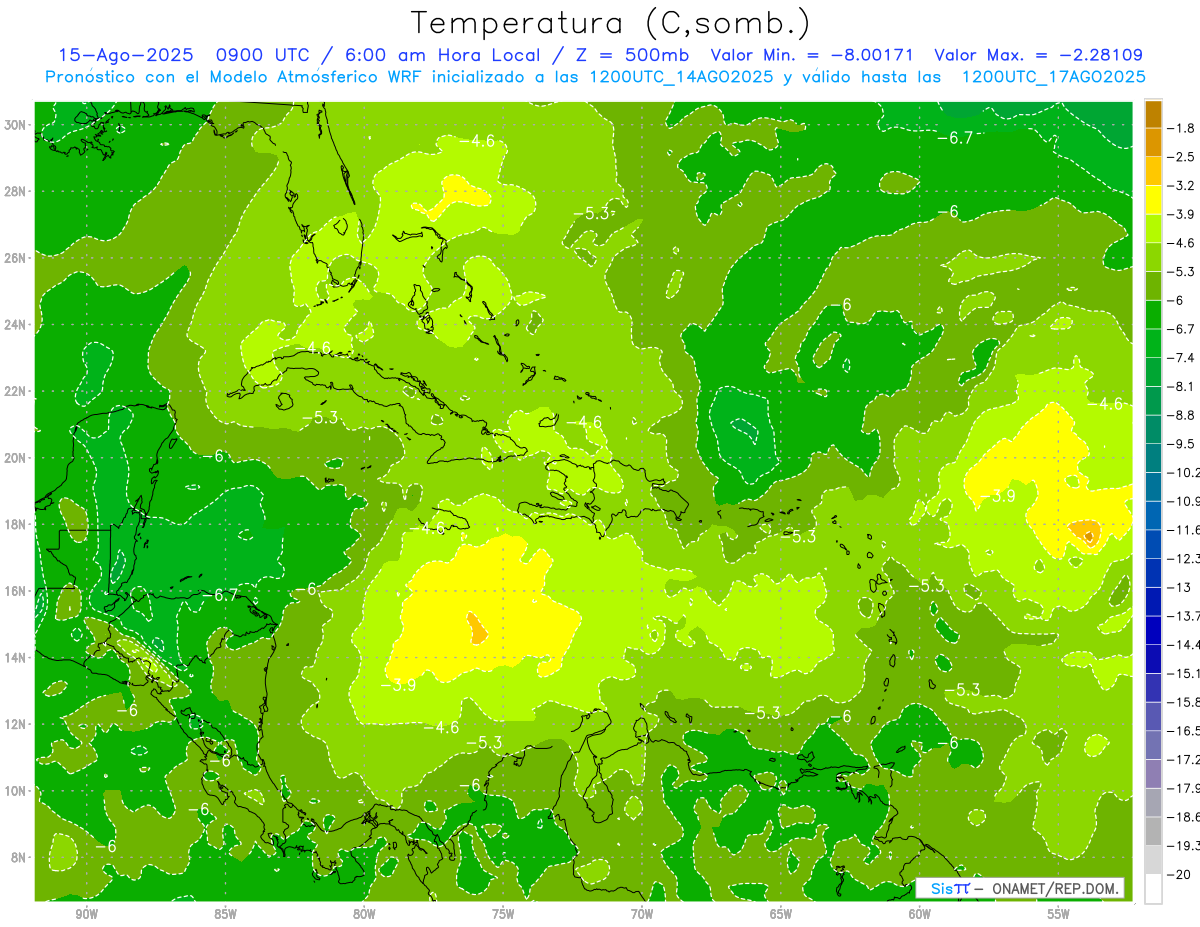Viewport: 1200px width, 927px height.
Task: Click the '60W' longitude axis label
Action: (920, 914)
